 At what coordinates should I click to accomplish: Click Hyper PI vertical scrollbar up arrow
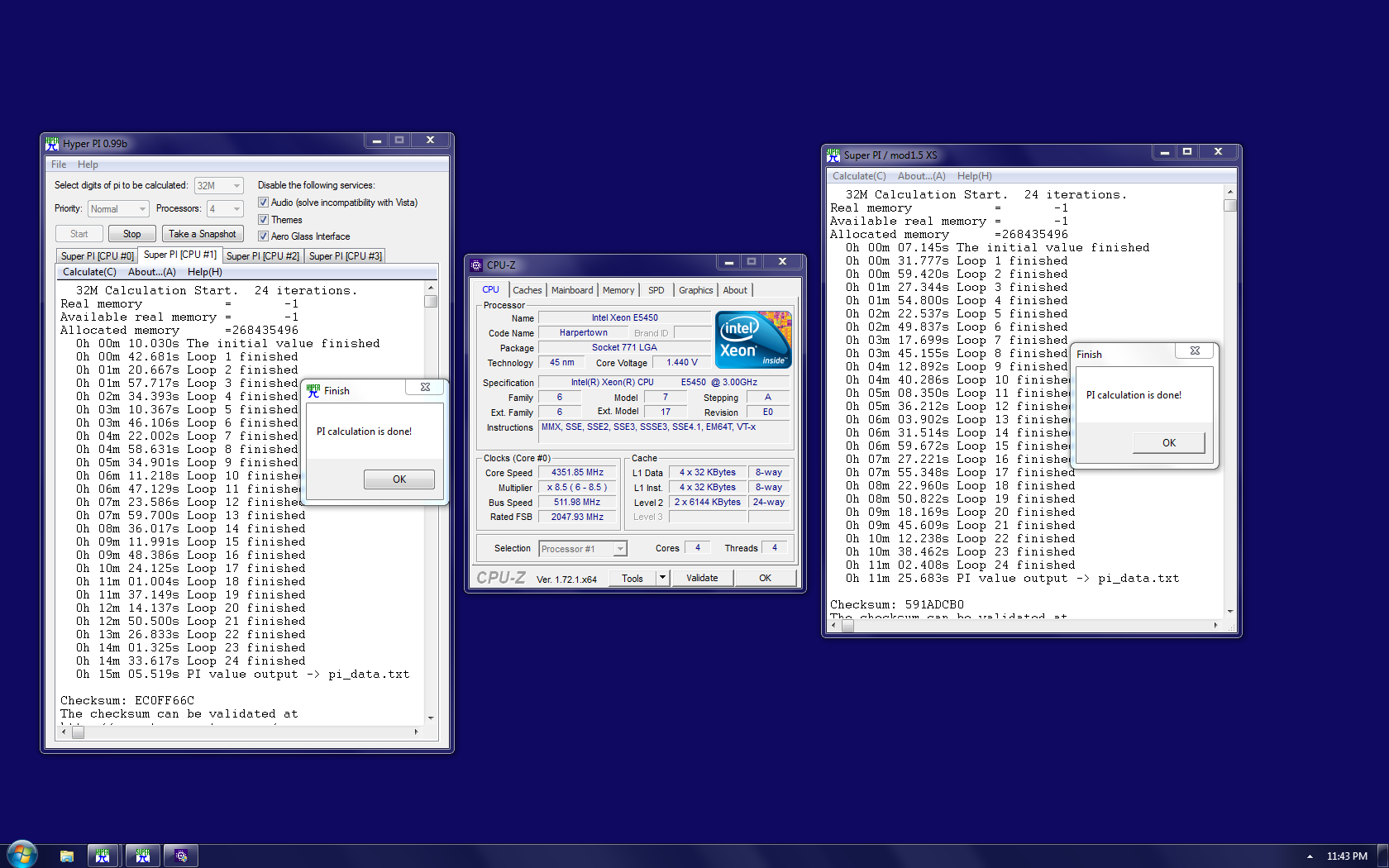(x=431, y=288)
